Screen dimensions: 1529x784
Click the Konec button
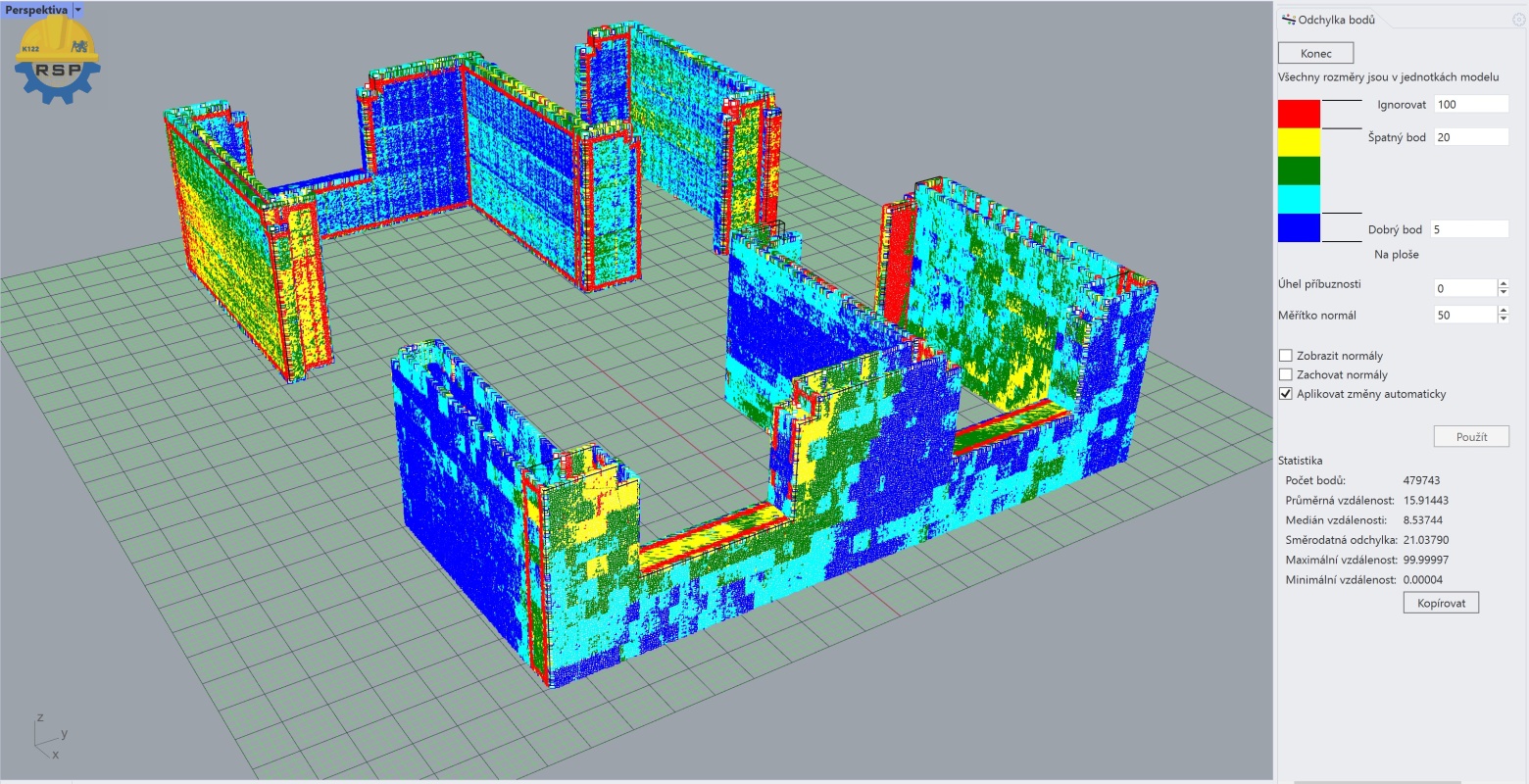point(1315,53)
